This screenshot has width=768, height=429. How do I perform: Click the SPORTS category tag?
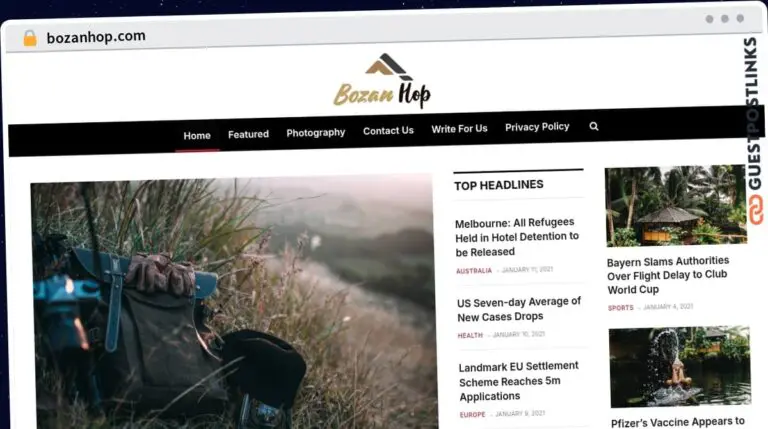tap(621, 308)
